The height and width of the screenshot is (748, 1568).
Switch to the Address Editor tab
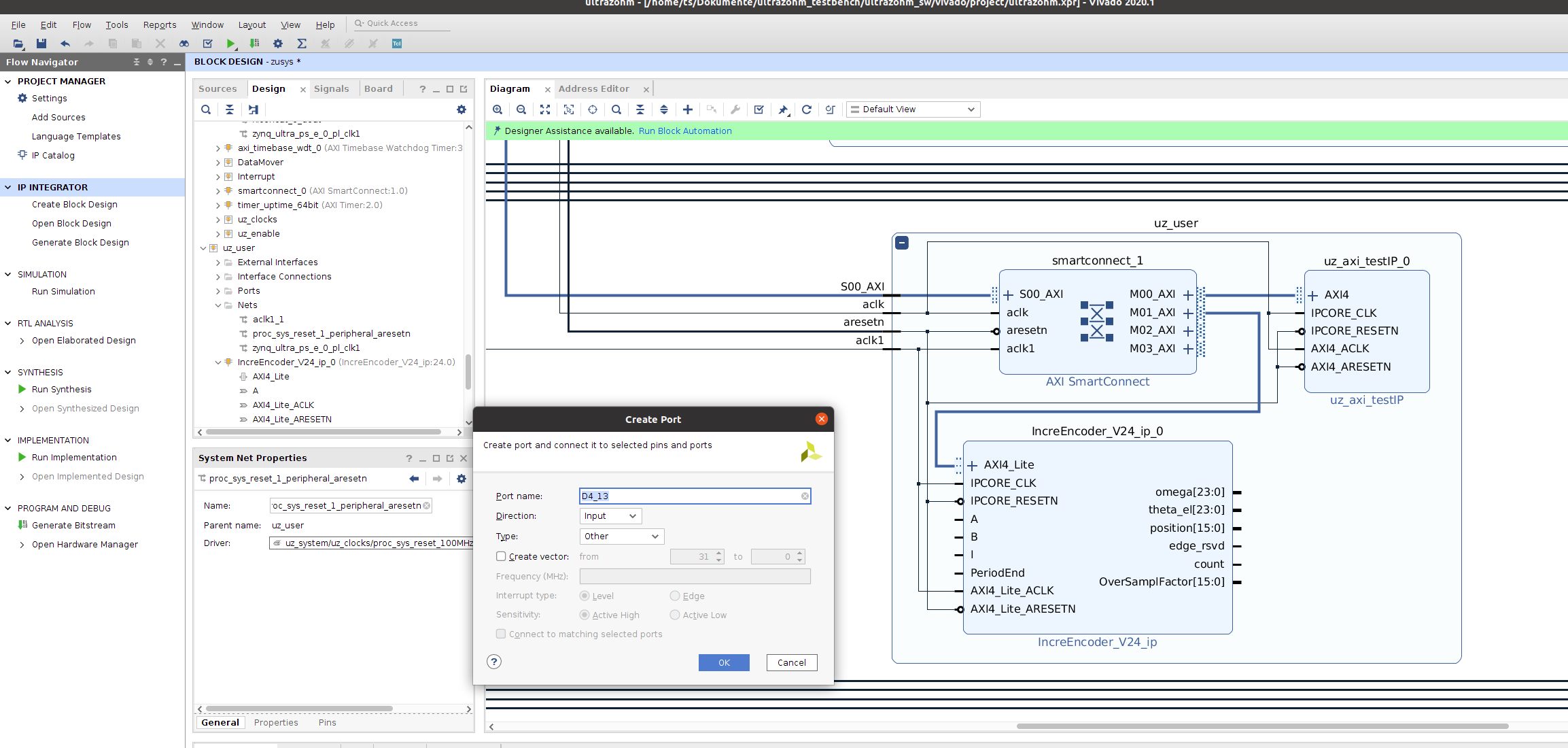[x=593, y=89]
